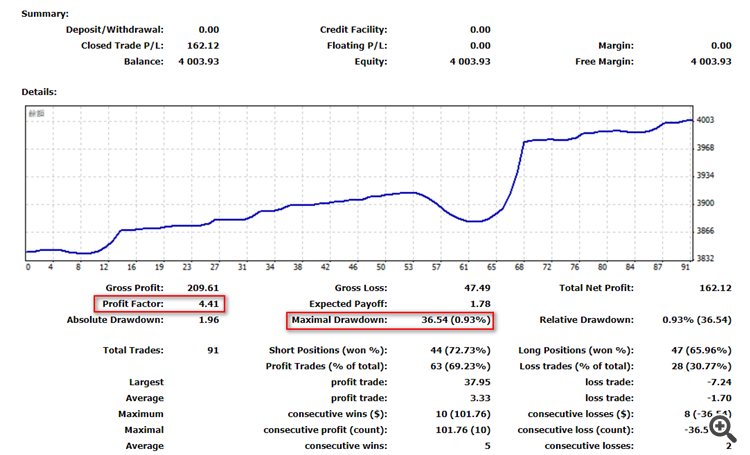Screen dimensions: 750x455
Task: Click the consecutive loss (count) label
Action: 575,430
